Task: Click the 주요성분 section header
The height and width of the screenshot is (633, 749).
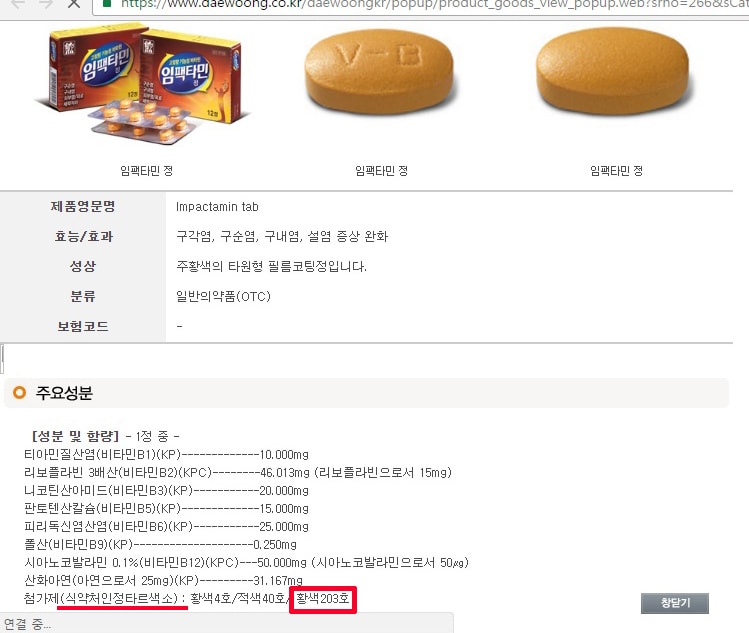Action: click(64, 393)
